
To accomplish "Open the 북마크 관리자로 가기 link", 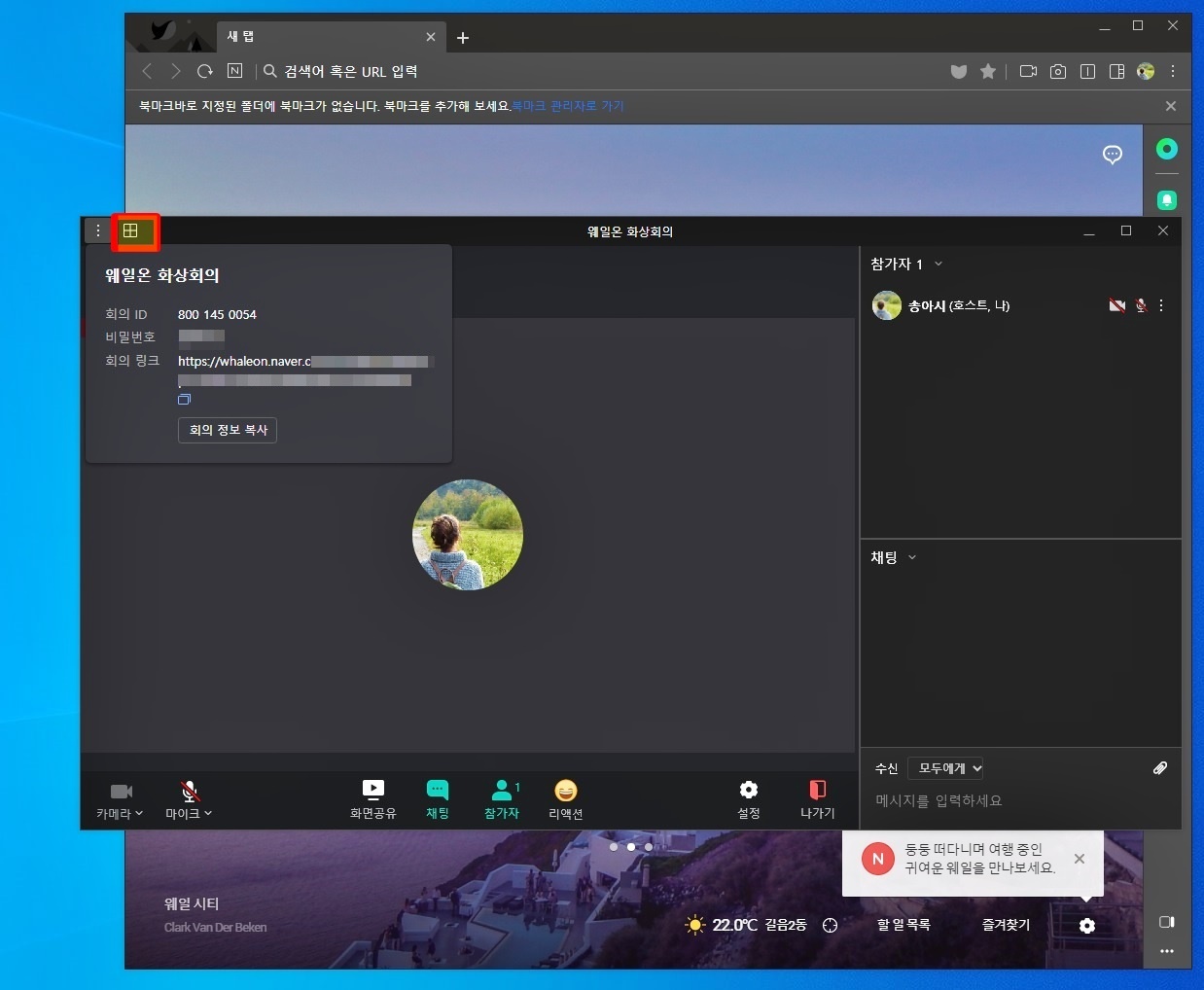I will (568, 106).
